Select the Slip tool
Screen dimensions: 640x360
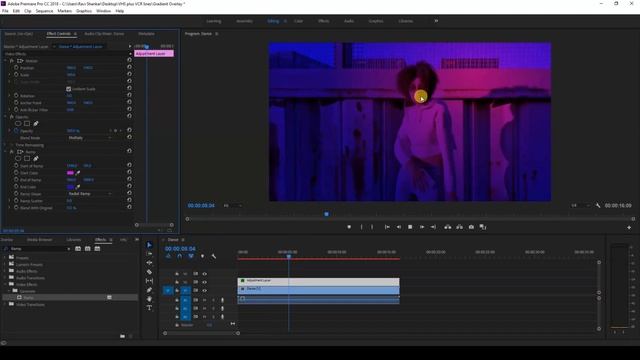(149, 281)
